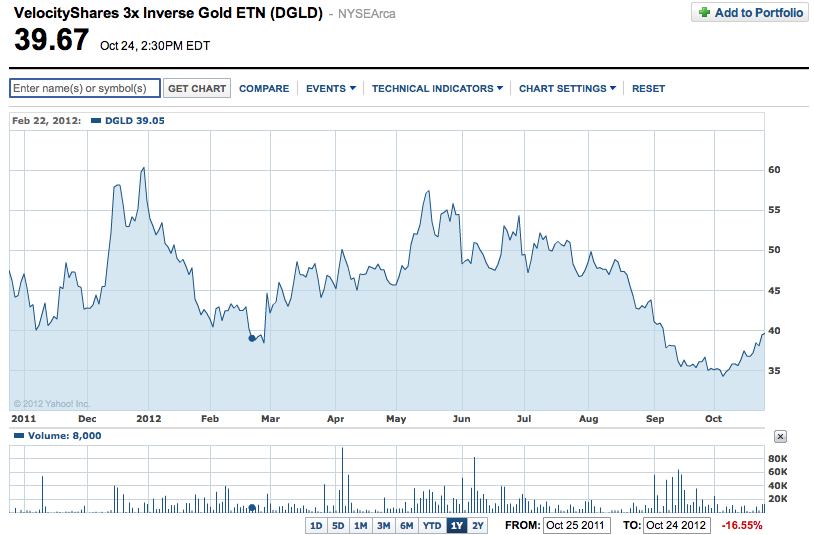Open the CHART SETTINGS dropdown
The image size is (815, 535).
567,88
